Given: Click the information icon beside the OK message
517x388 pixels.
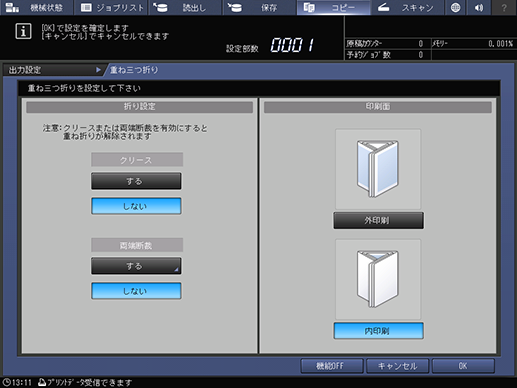Looking at the screenshot, I should 23,31.
